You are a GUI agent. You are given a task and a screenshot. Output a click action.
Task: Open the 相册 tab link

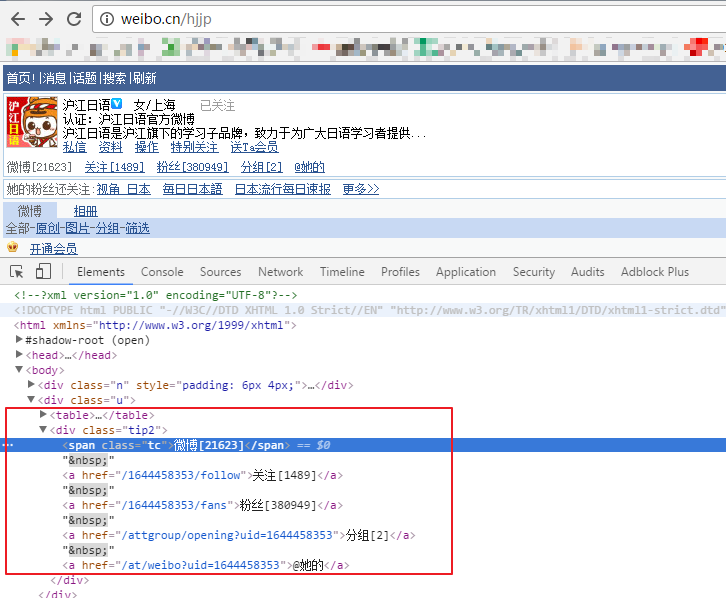pos(85,212)
